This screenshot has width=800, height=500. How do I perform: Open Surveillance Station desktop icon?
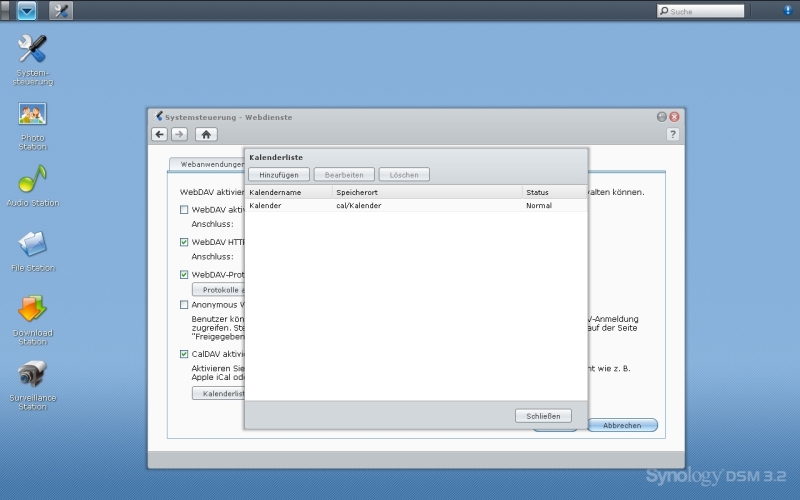click(33, 376)
